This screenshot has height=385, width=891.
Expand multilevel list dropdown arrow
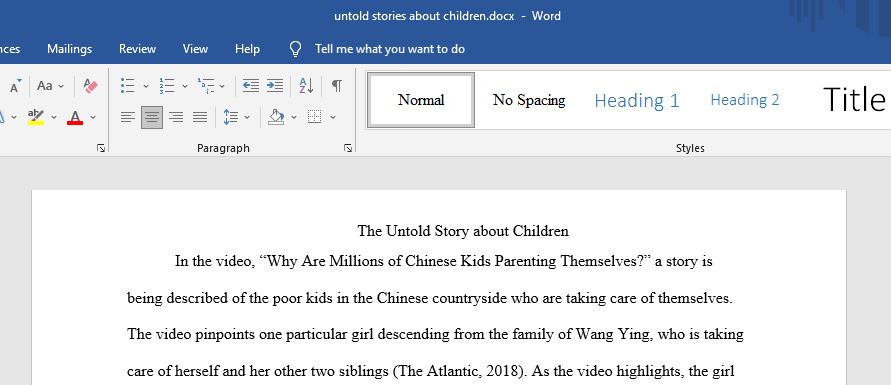click(x=222, y=86)
